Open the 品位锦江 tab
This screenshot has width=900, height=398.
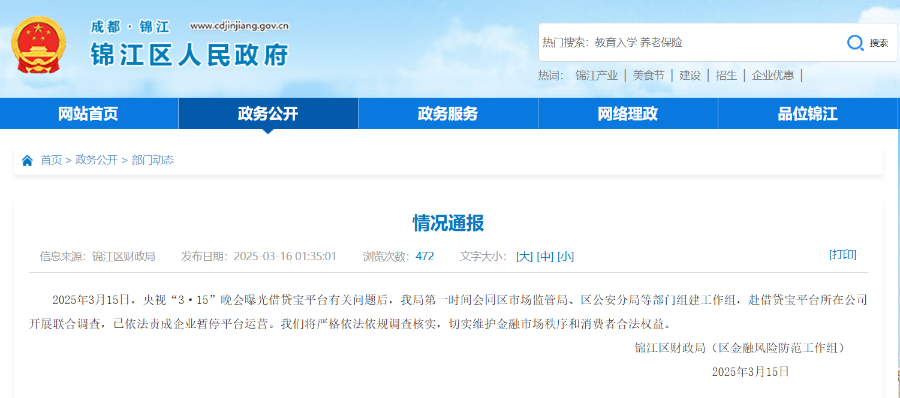pos(808,114)
